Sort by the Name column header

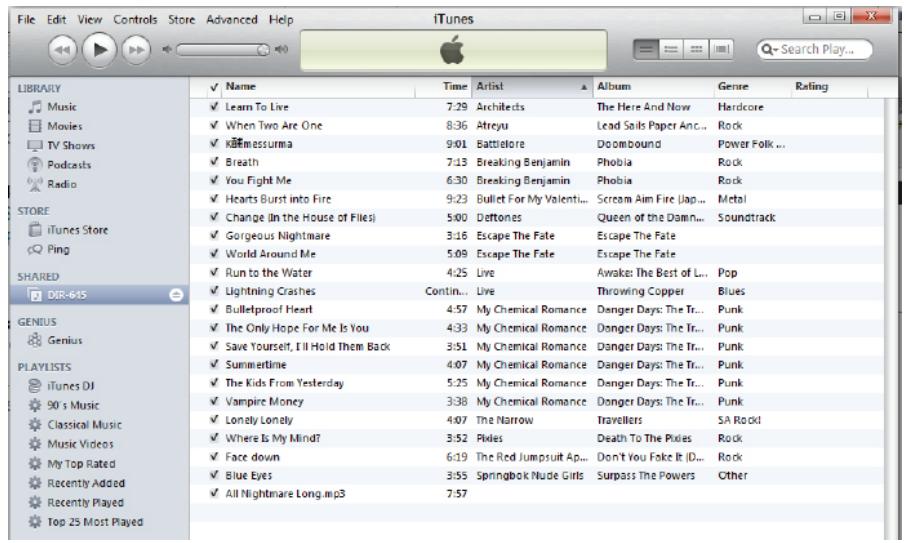click(317, 87)
